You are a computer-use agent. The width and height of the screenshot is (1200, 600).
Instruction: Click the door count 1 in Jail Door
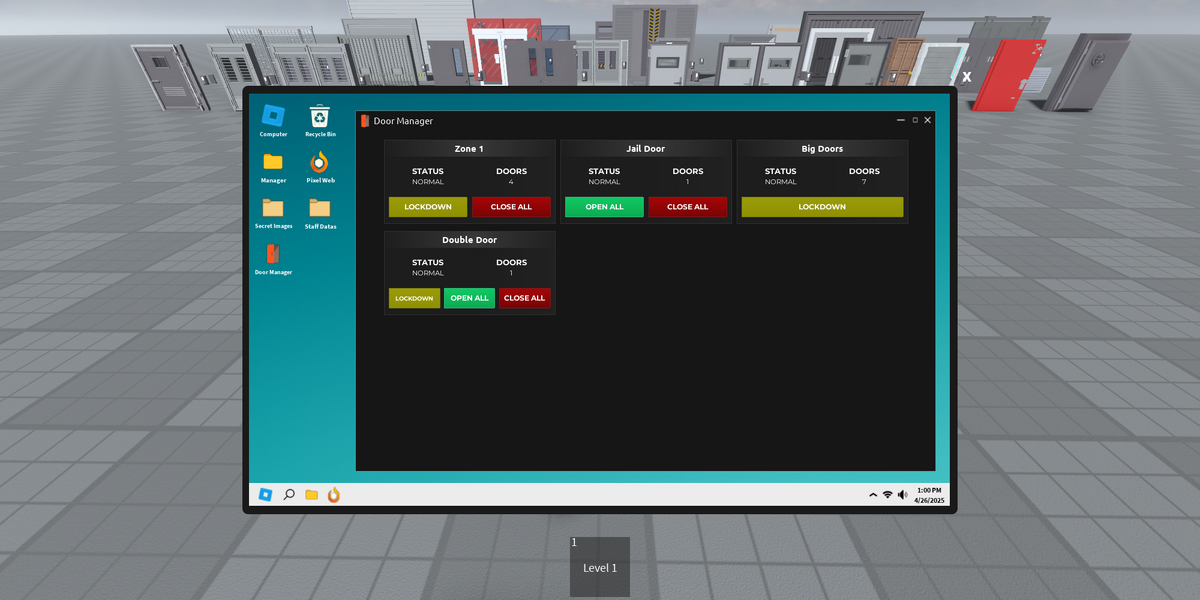[688, 182]
